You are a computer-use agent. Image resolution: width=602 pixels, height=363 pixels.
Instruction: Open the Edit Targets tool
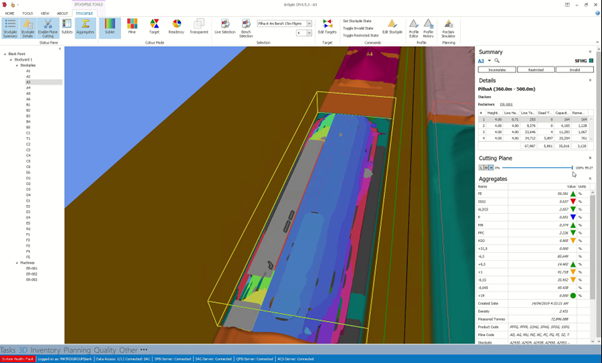click(x=327, y=27)
